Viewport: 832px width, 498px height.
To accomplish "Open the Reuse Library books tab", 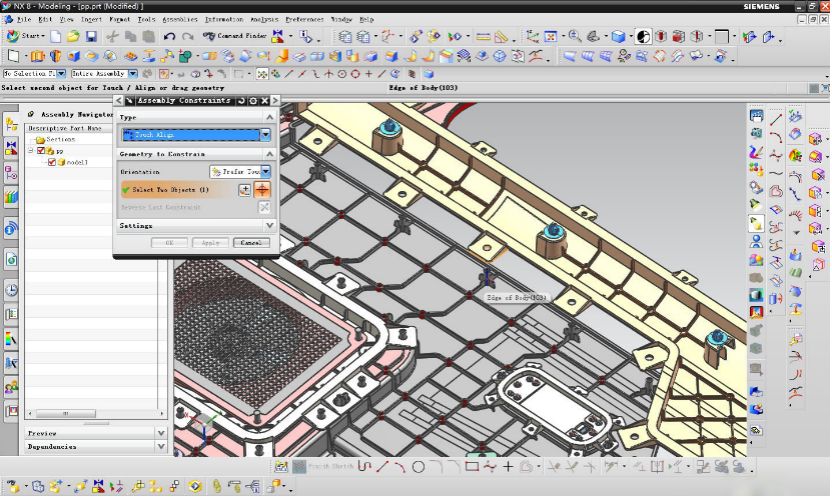I will coord(11,198).
